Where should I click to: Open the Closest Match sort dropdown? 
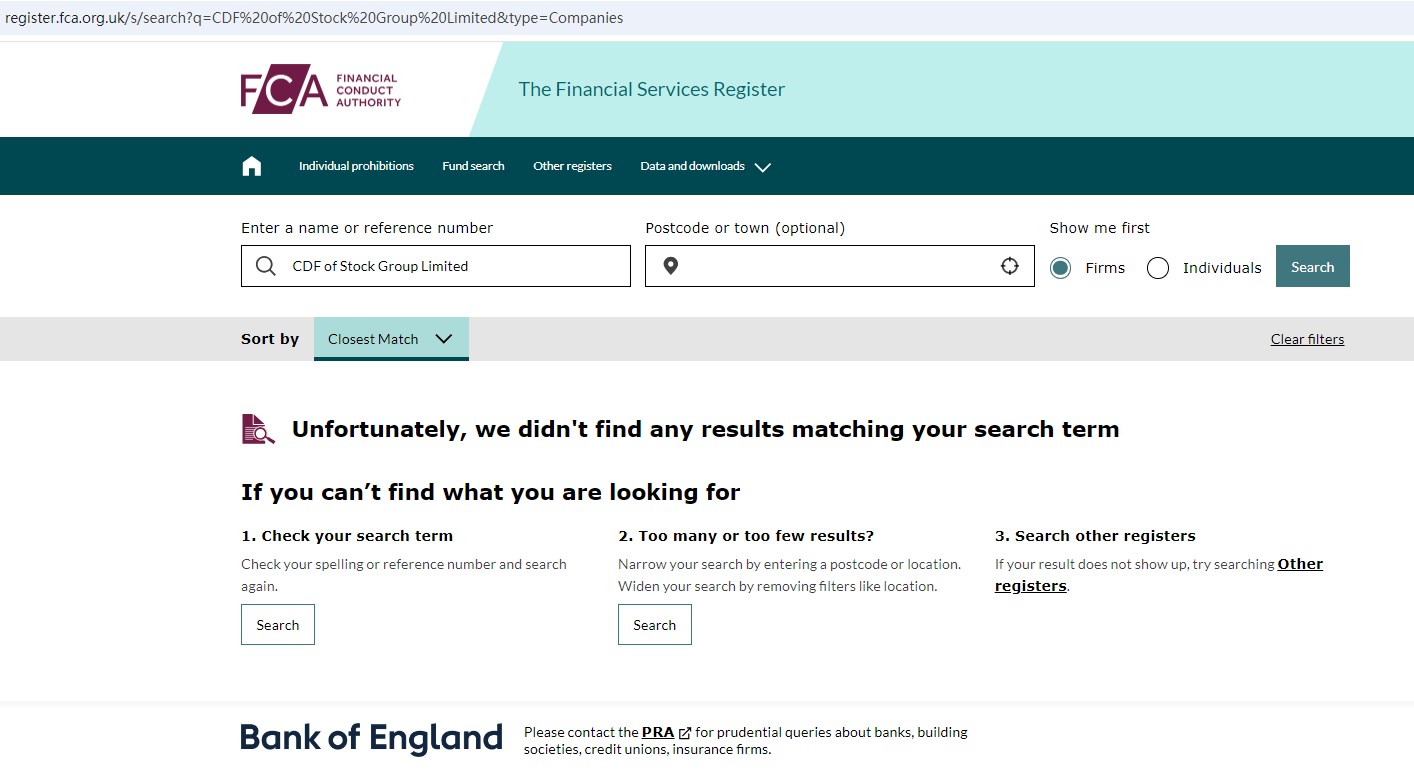click(x=391, y=339)
